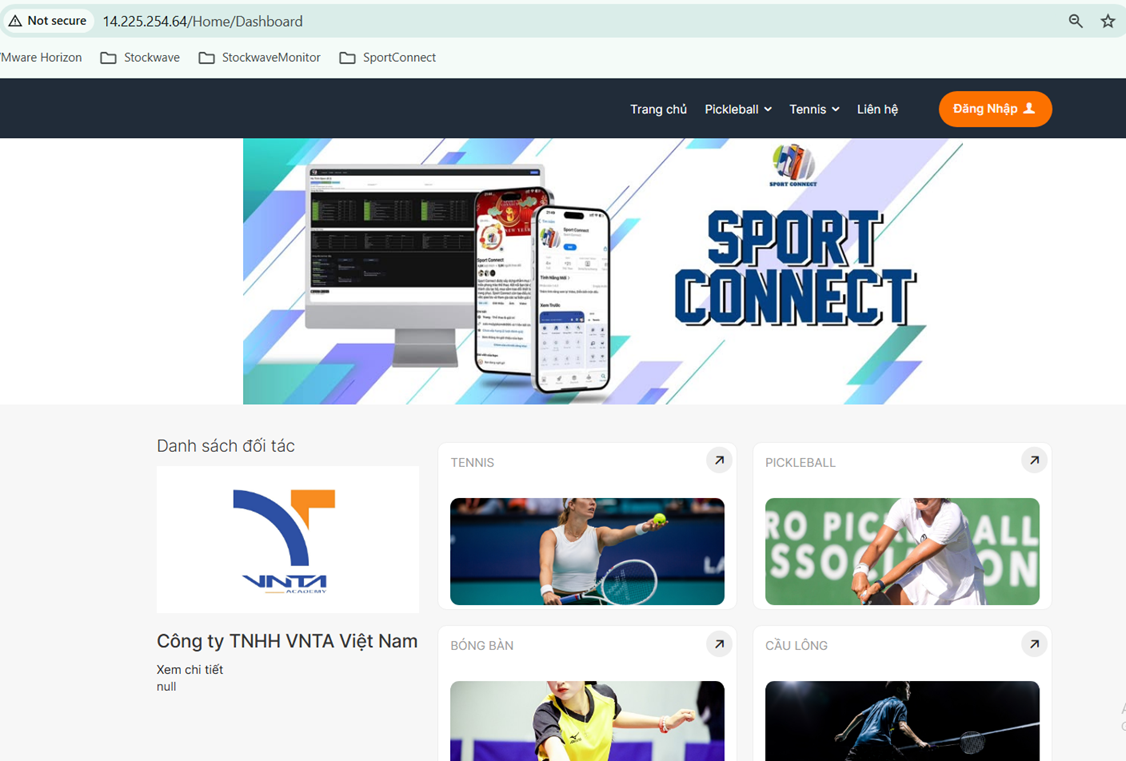This screenshot has width=1126, height=761.
Task: Click the CẦU LÔNG card label
Action: tap(796, 645)
